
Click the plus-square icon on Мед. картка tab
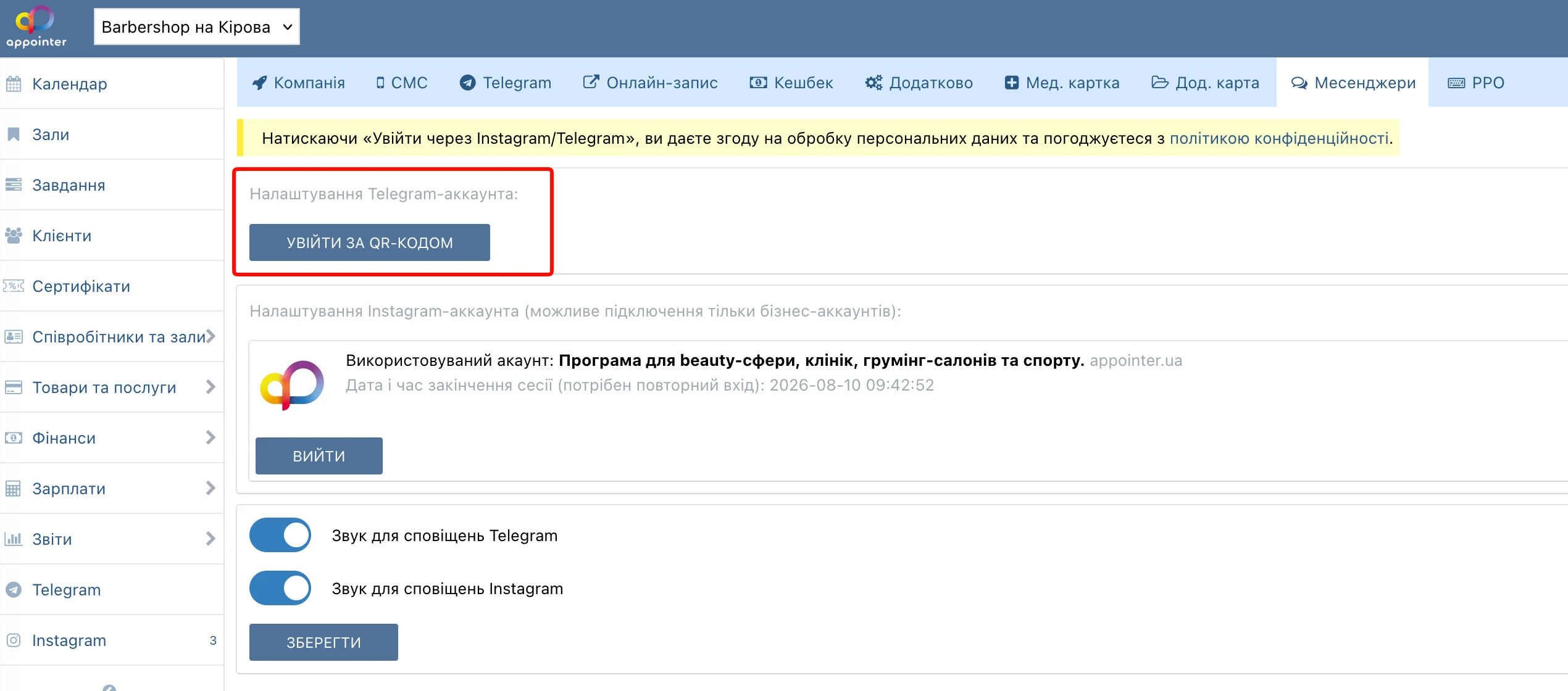point(1012,83)
